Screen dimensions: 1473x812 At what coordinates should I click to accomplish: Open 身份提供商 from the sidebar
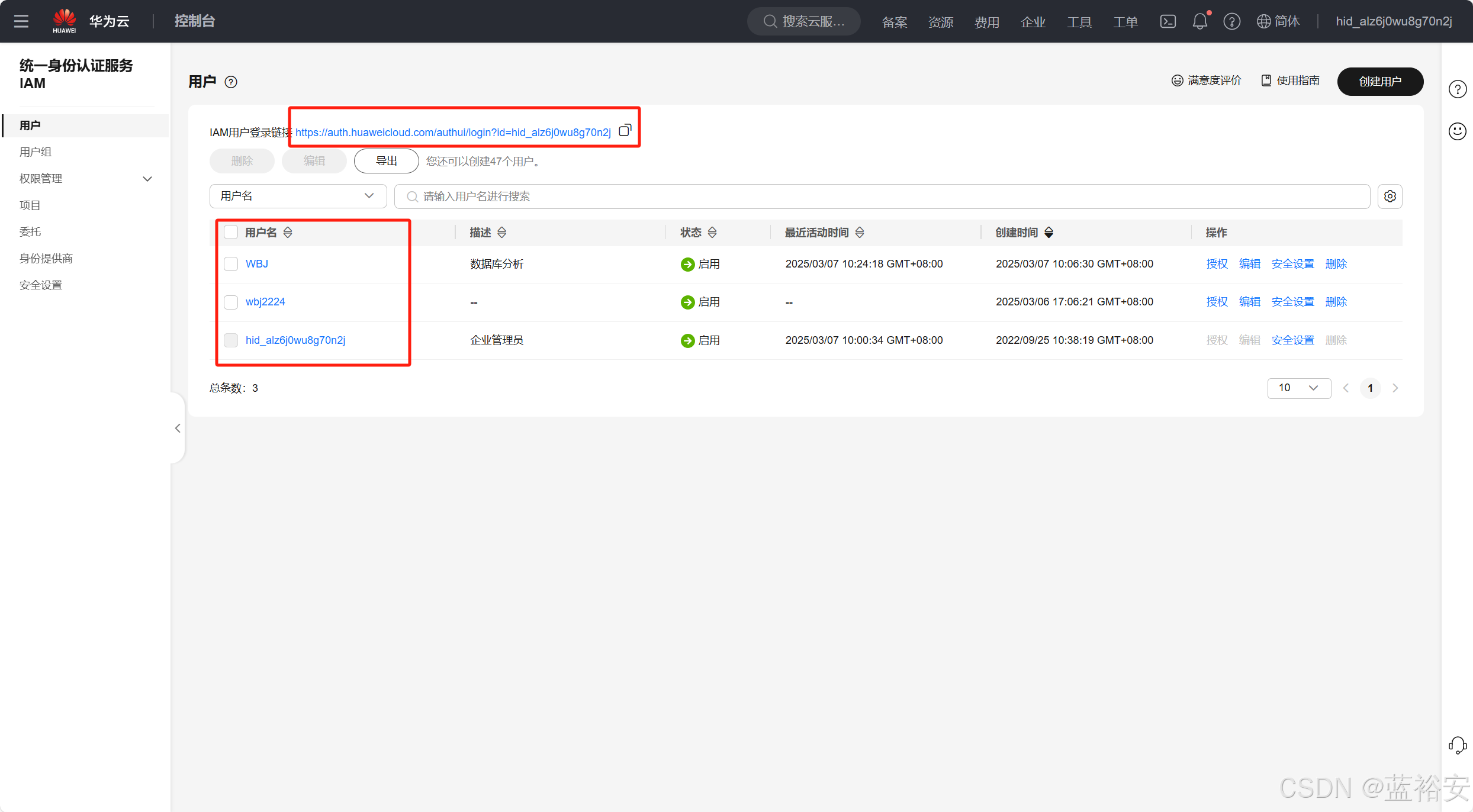tap(46, 259)
